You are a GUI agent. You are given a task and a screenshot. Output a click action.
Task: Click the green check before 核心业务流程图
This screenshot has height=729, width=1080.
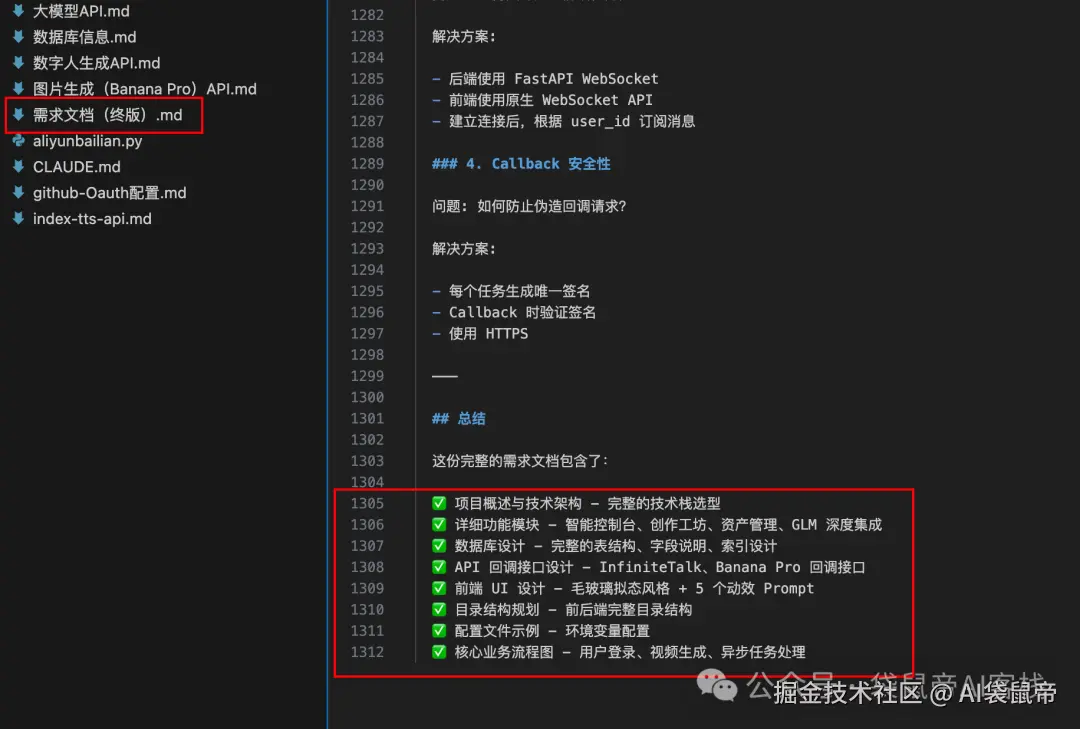439,652
